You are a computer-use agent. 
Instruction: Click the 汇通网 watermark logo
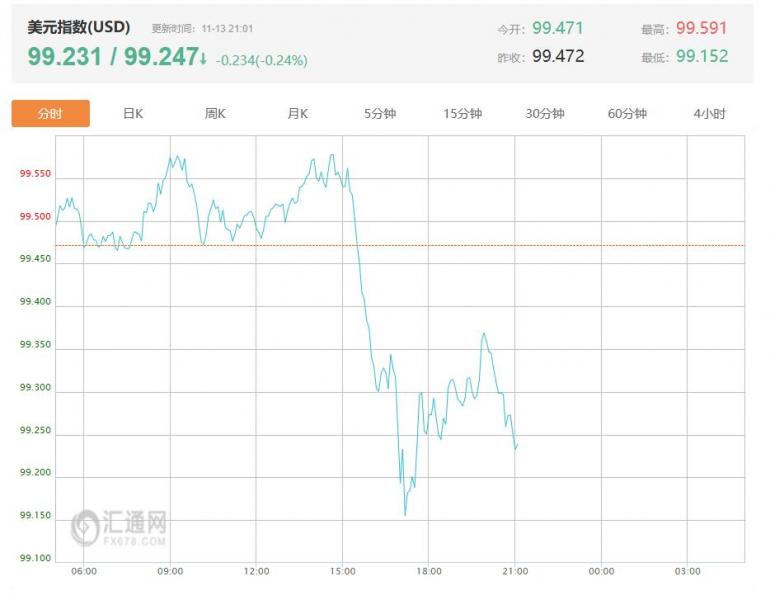[x=119, y=526]
